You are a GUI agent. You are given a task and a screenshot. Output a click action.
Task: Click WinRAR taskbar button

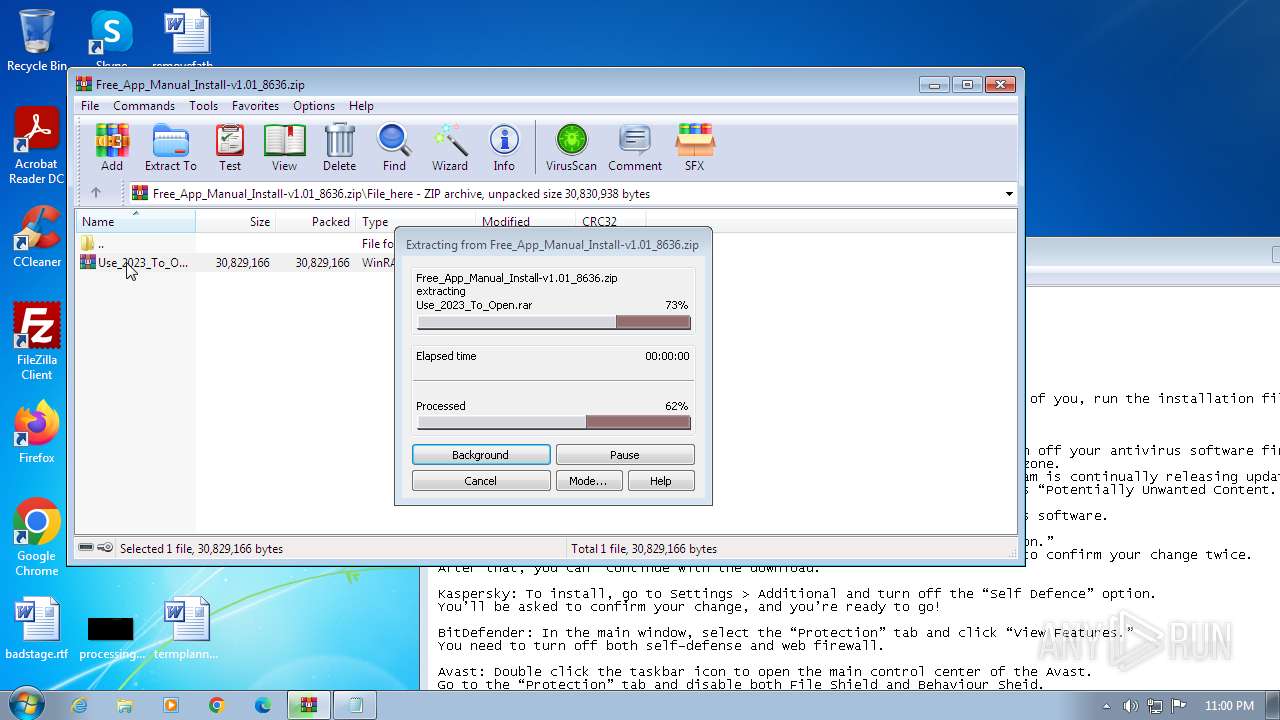pyautogui.click(x=309, y=705)
